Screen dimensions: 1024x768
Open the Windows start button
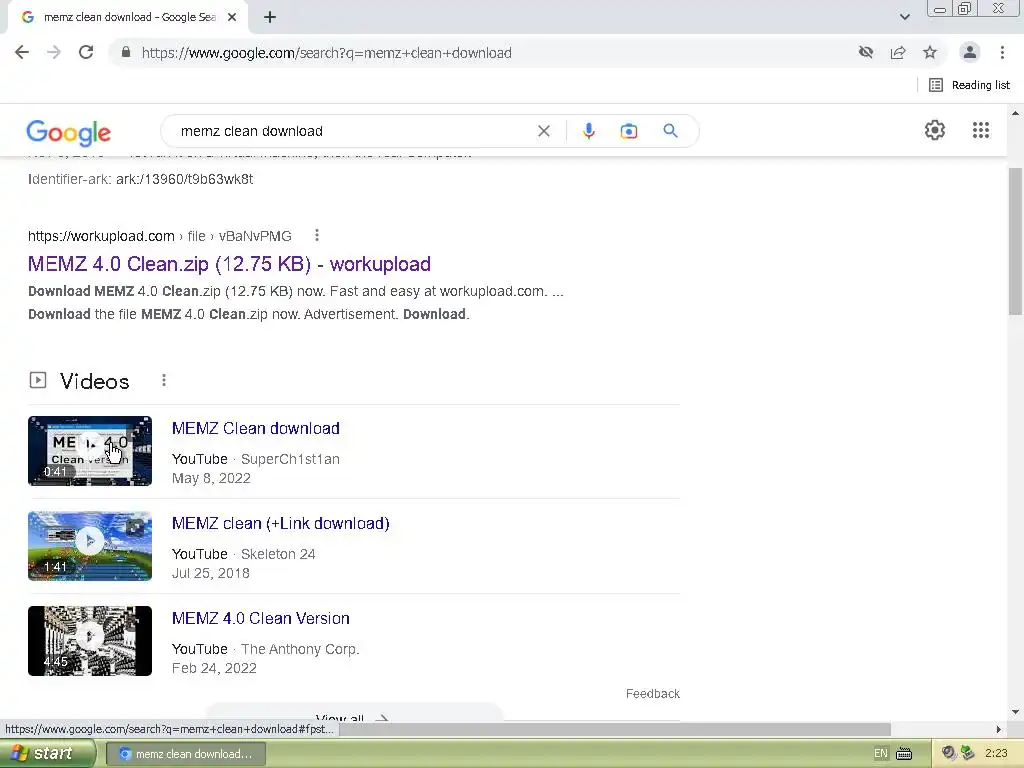coord(46,753)
